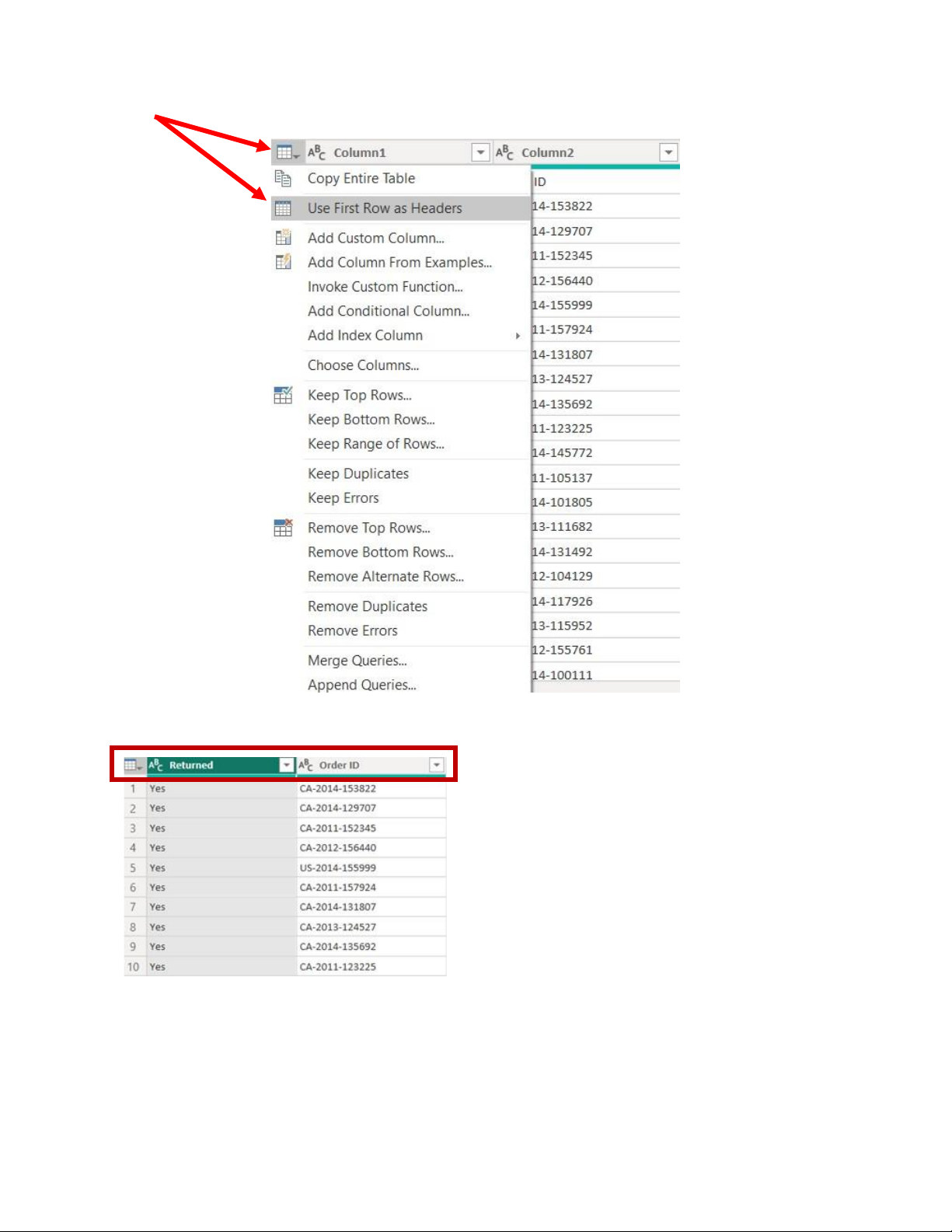The height and width of the screenshot is (1232, 952).
Task: Open the Returned column filter dropdown
Action: point(287,766)
